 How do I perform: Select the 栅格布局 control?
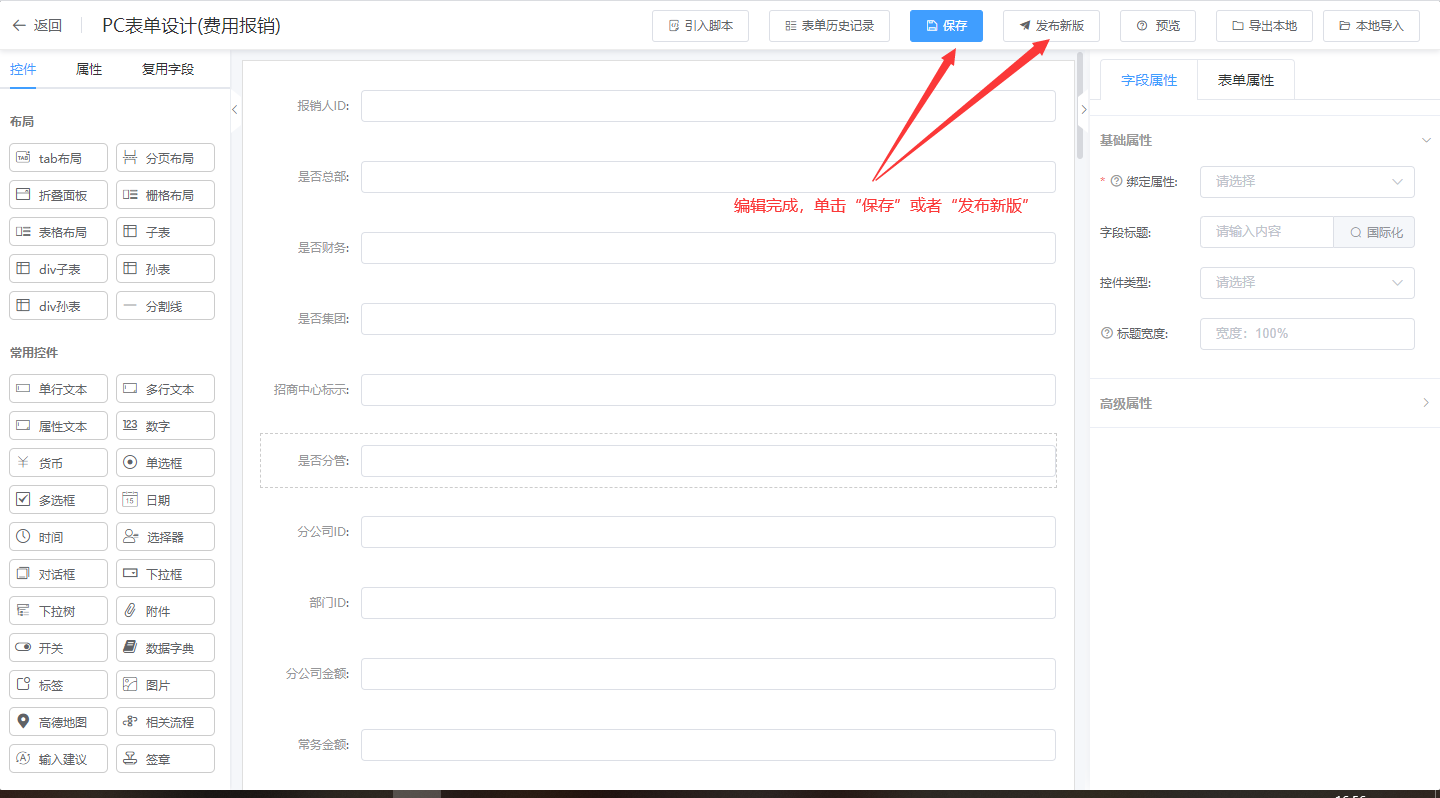pos(166,195)
